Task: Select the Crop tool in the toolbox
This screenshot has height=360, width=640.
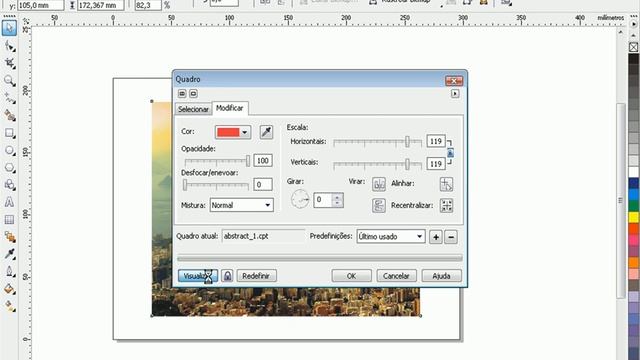Action: coord(9,63)
